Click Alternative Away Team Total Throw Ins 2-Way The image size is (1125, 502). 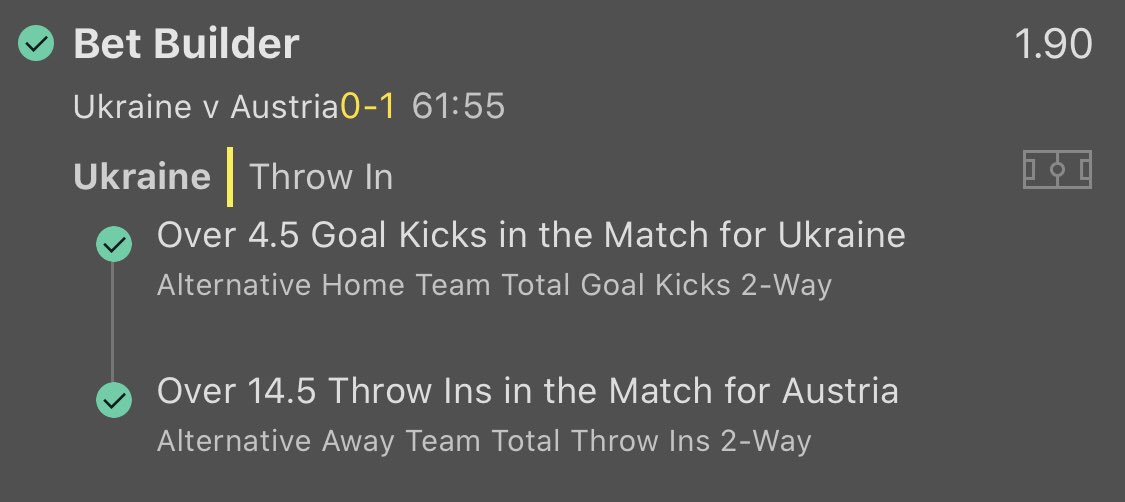(x=484, y=440)
